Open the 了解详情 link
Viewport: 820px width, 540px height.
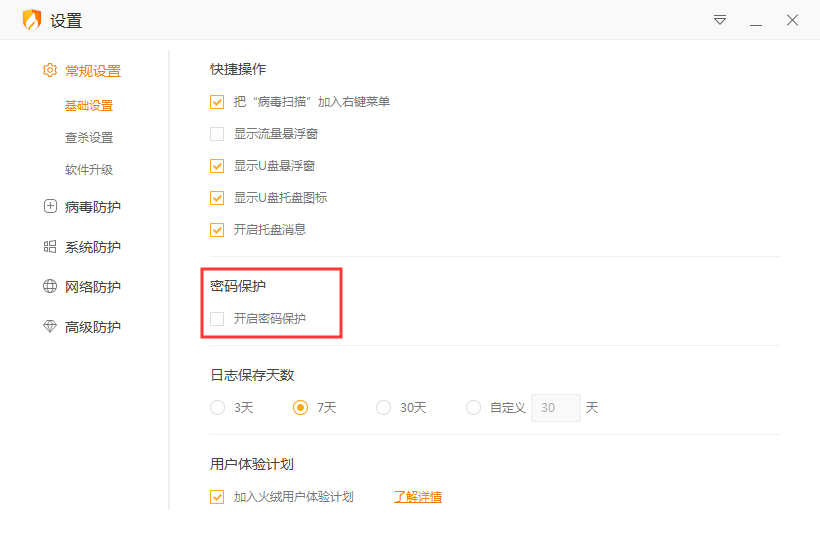pos(418,497)
